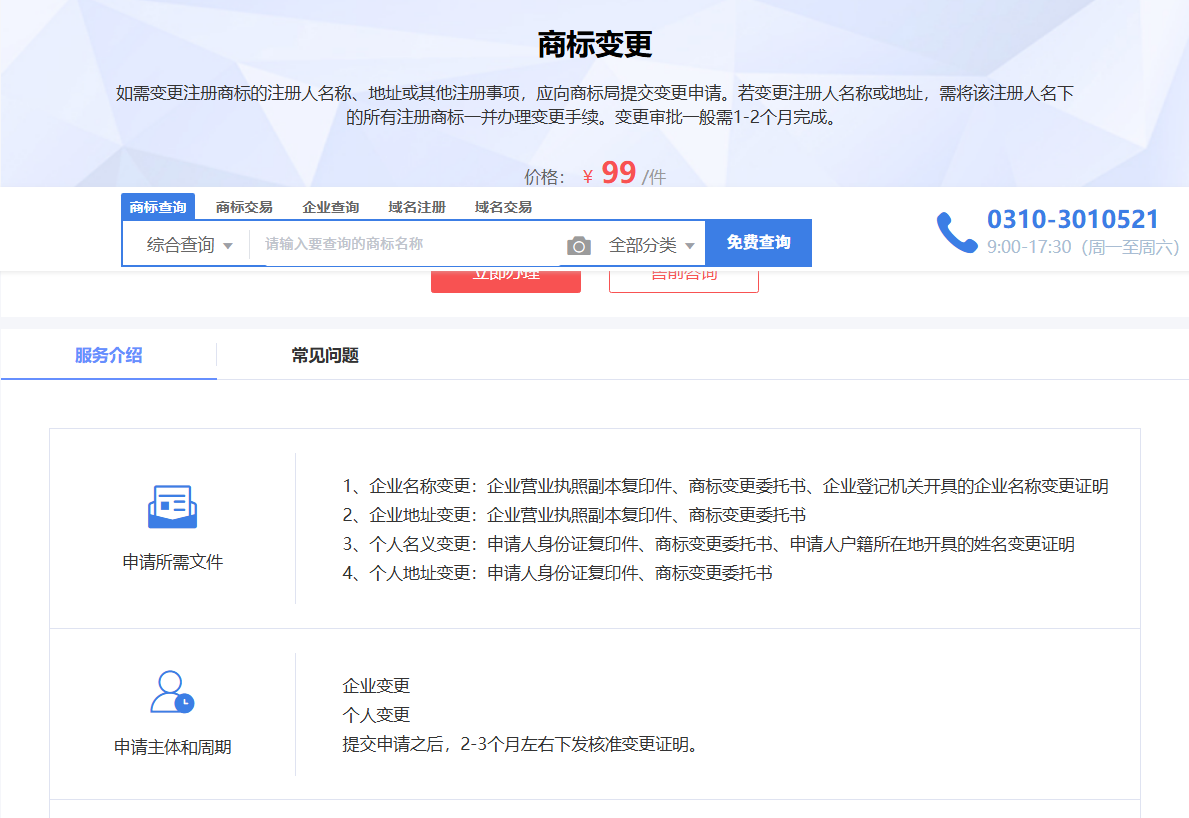Click the 免费查询 search button
This screenshot has width=1189, height=818.
pos(758,243)
